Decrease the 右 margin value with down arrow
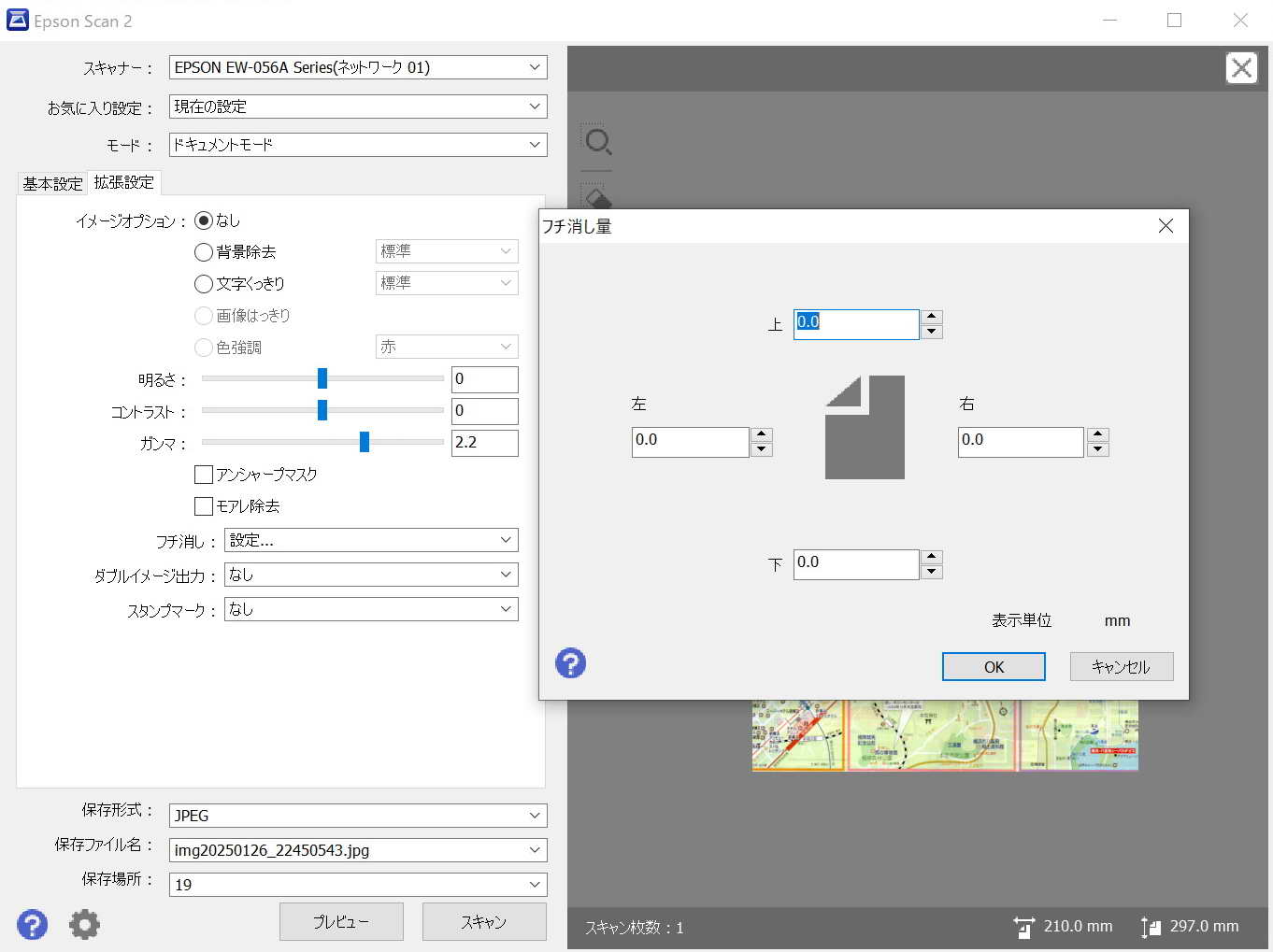Screen dimensions: 1273x952 pyautogui.click(x=1098, y=449)
